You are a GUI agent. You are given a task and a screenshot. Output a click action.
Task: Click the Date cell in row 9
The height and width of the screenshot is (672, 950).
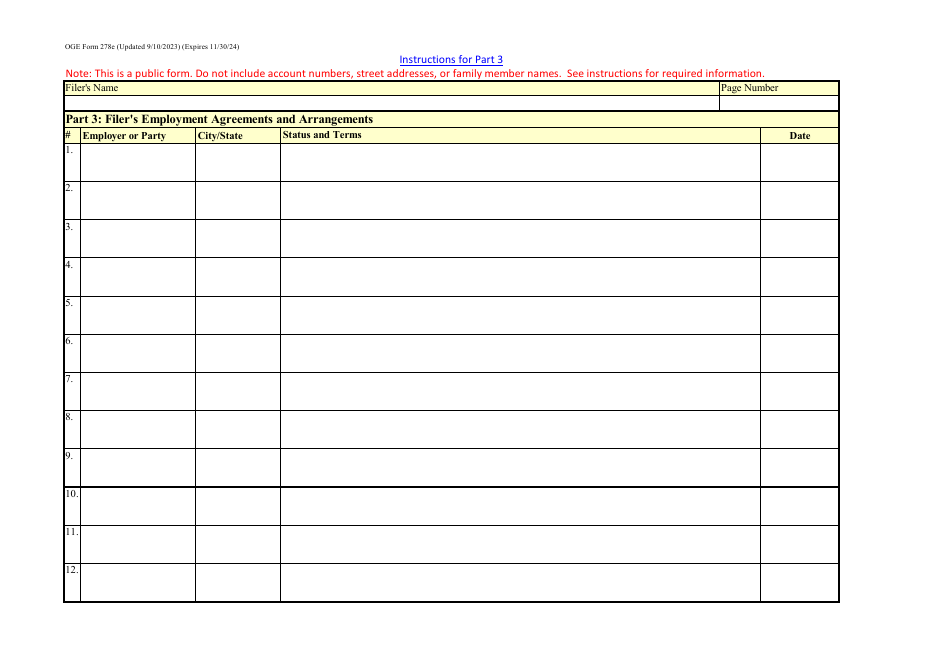tap(800, 466)
